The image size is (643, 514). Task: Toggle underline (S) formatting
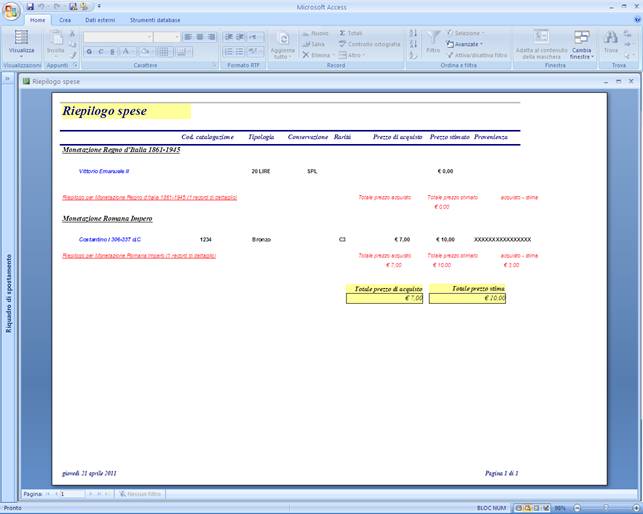[x=112, y=52]
